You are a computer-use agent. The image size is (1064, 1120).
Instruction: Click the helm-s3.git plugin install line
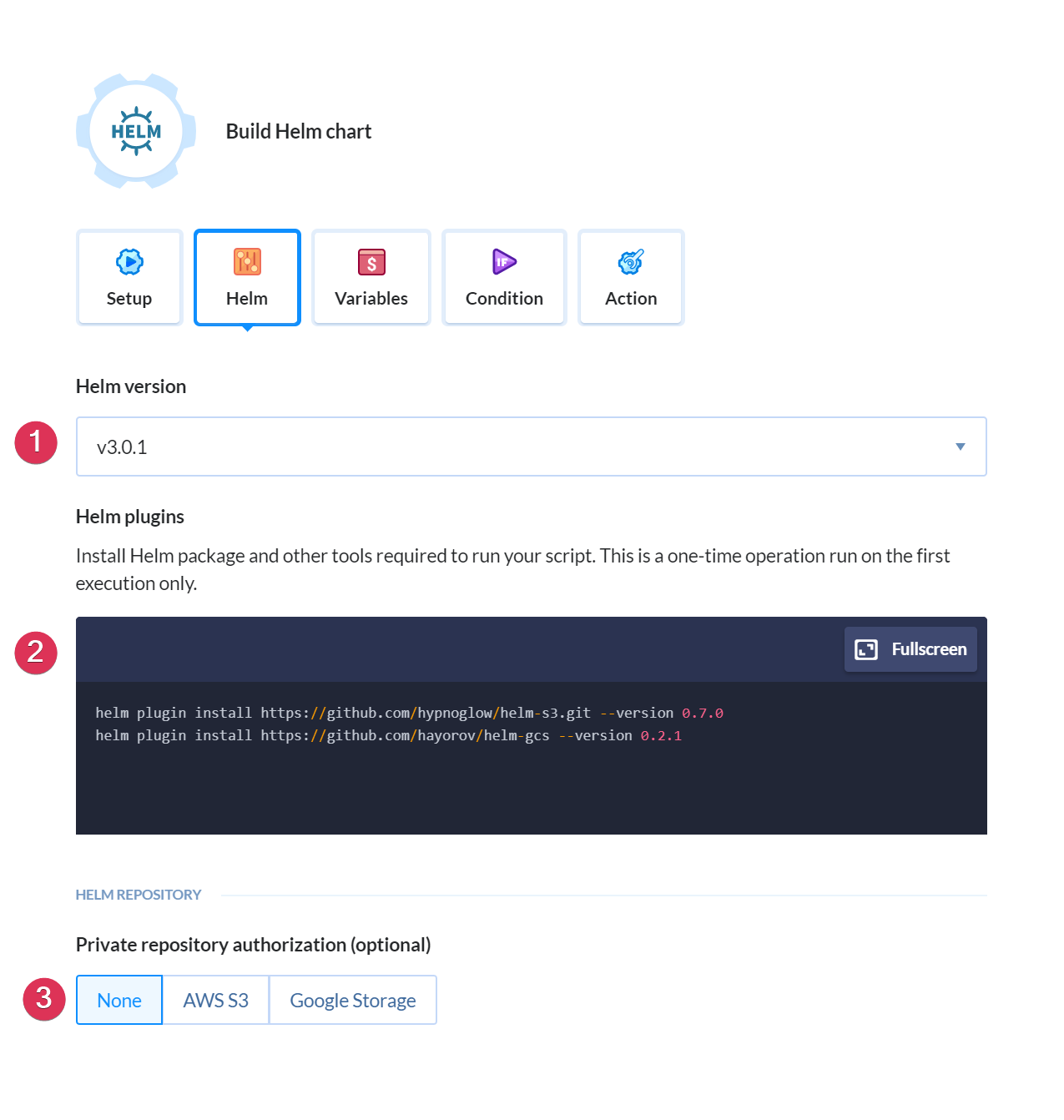coord(409,713)
